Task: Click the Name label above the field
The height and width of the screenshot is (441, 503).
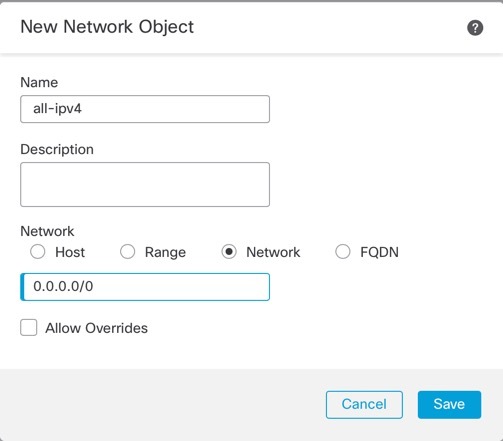Action: [39, 82]
